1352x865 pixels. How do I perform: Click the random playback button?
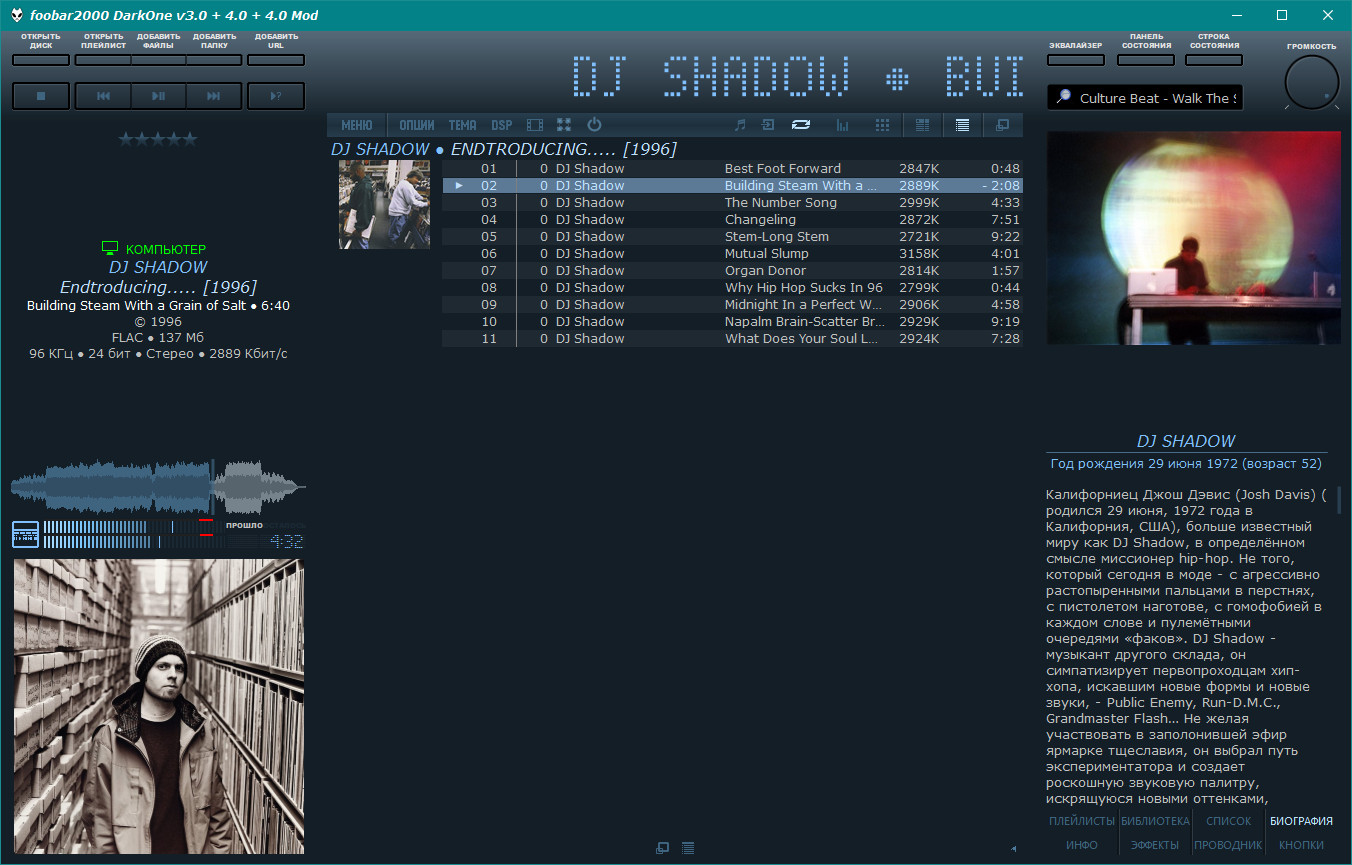coord(276,96)
